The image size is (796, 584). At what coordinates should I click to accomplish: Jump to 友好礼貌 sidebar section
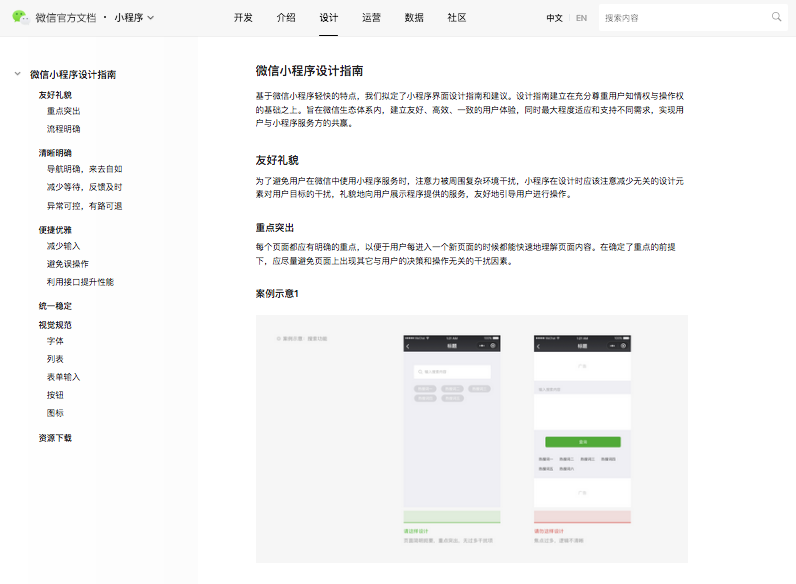(55, 95)
